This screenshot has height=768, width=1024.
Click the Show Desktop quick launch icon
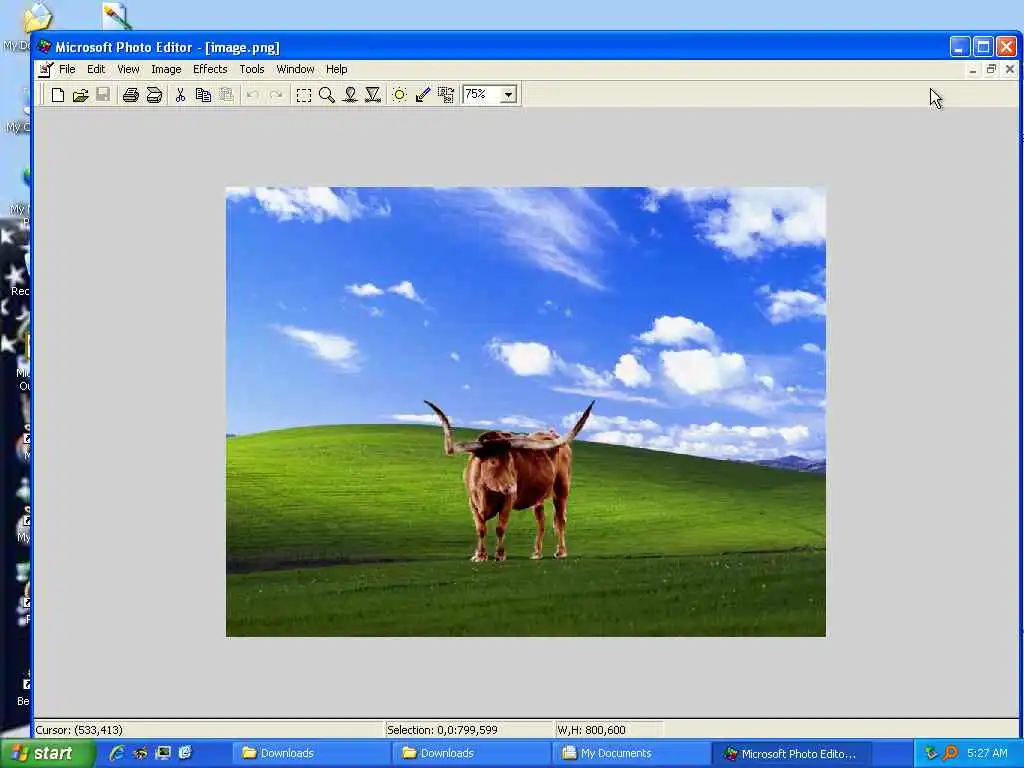[163, 753]
